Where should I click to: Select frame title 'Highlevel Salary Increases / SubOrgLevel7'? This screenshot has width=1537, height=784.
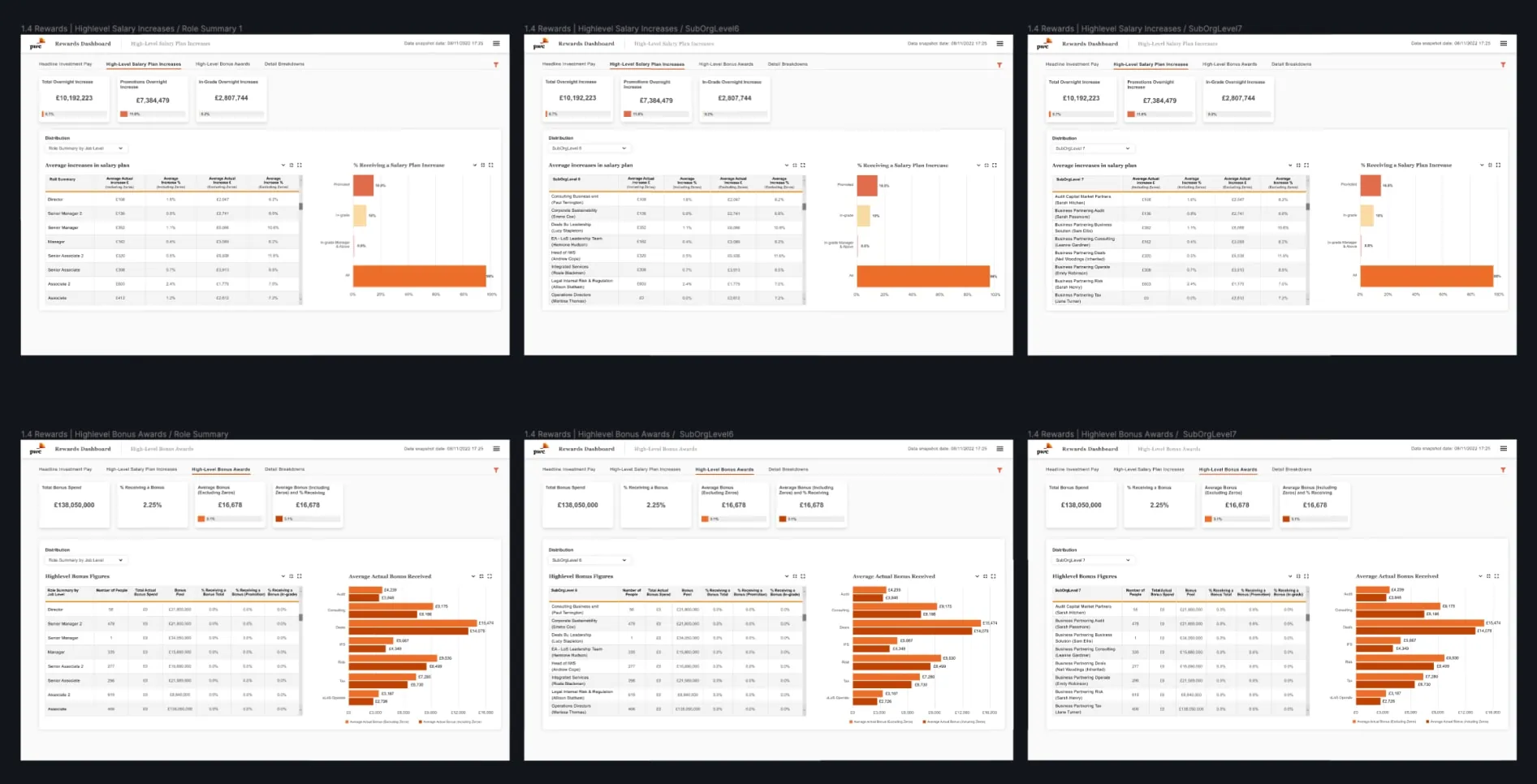1134,28
